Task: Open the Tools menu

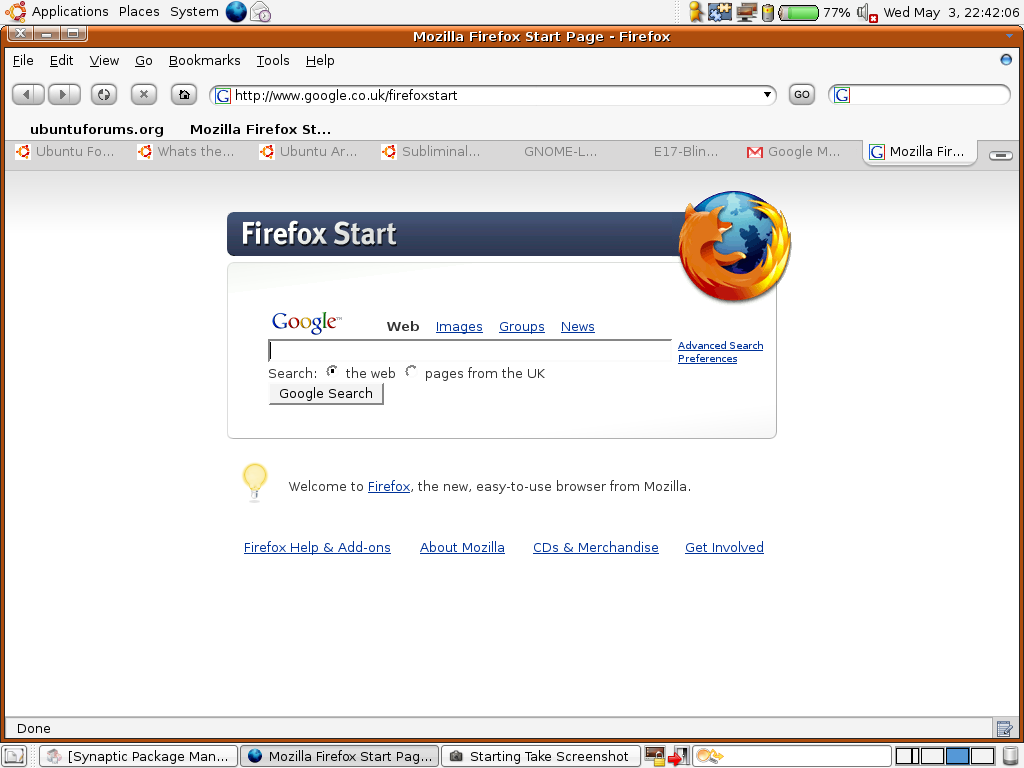Action: point(272,61)
